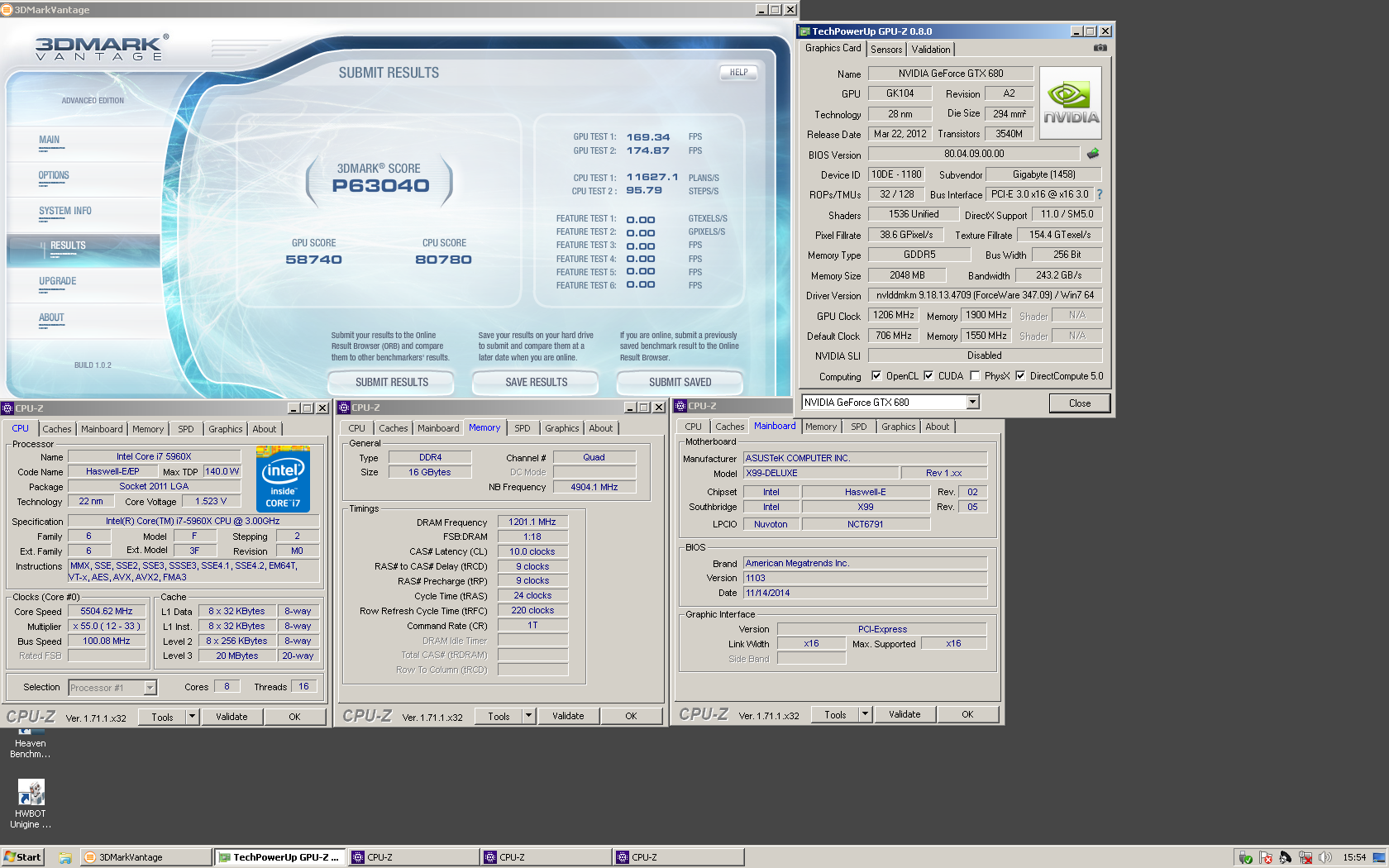Click the BIOS date 11/14/2014
1389x868 pixels.
[865, 593]
